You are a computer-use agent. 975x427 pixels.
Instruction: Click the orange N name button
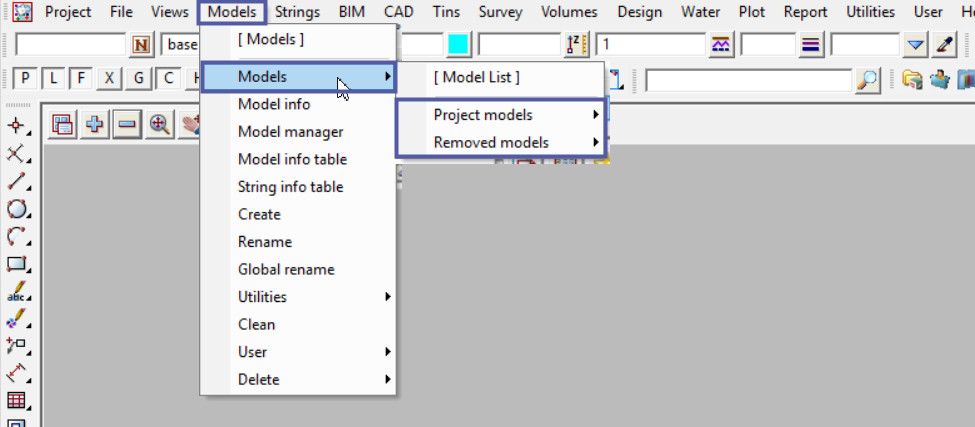141,45
